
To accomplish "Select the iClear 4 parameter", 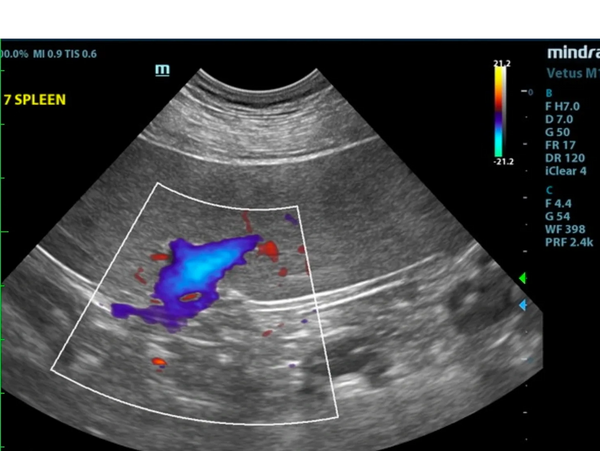I will [x=568, y=172].
